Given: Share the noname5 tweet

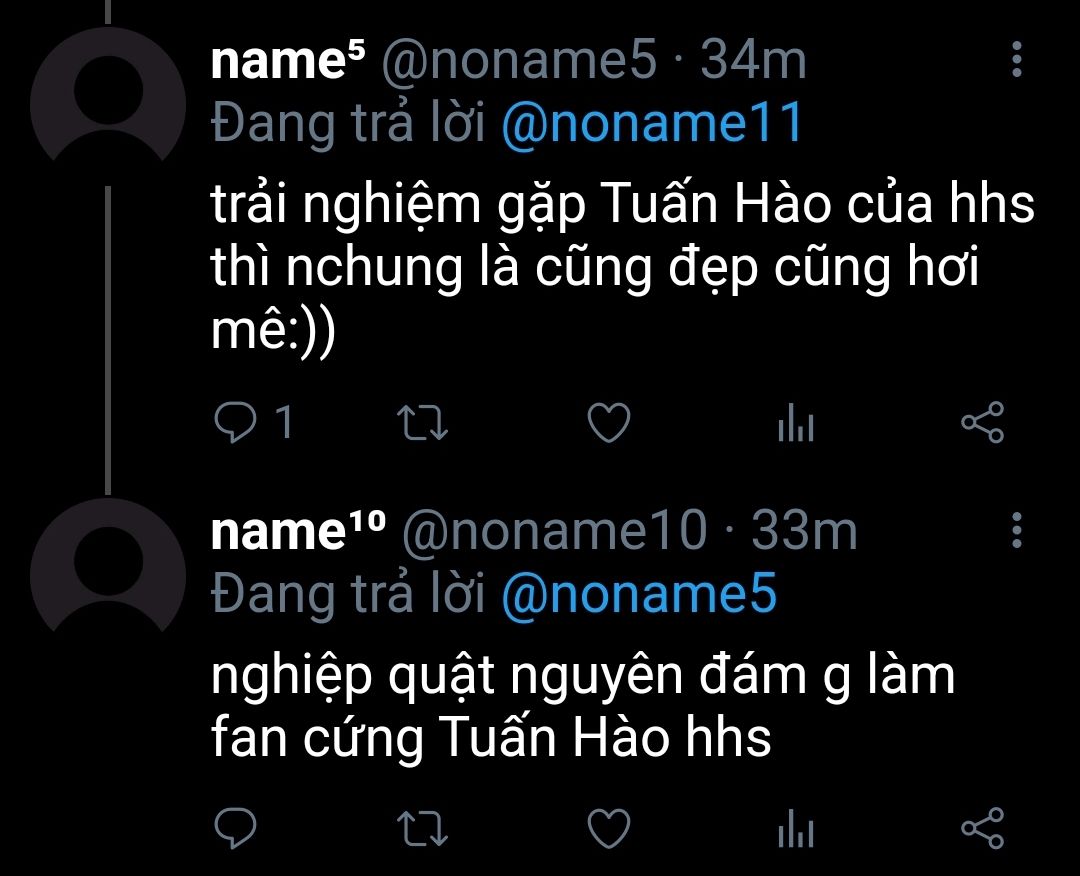Looking at the screenshot, I should pyautogui.click(x=983, y=421).
